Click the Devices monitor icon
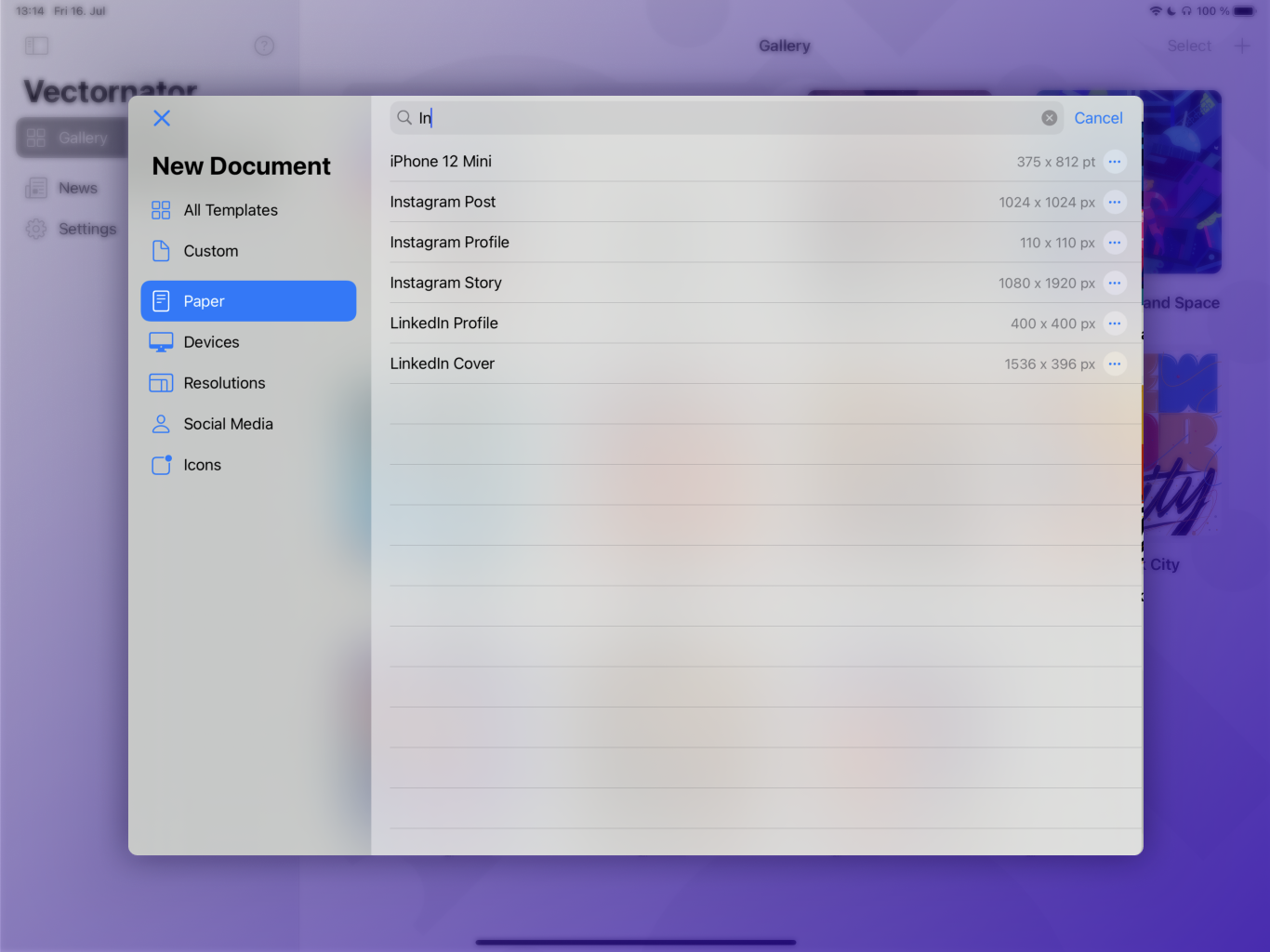The width and height of the screenshot is (1270, 952). pyautogui.click(x=161, y=342)
